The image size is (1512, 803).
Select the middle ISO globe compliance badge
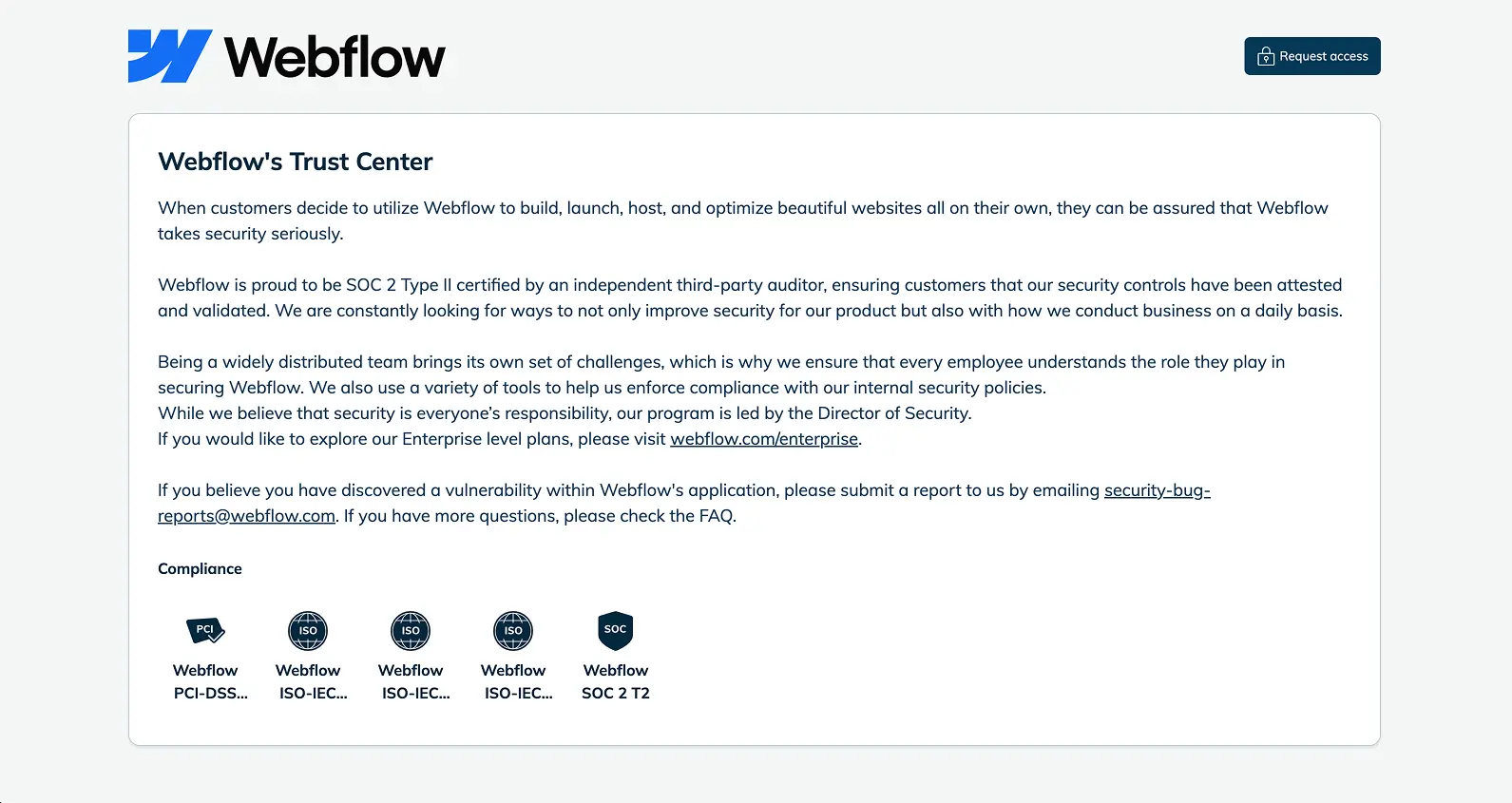point(410,630)
